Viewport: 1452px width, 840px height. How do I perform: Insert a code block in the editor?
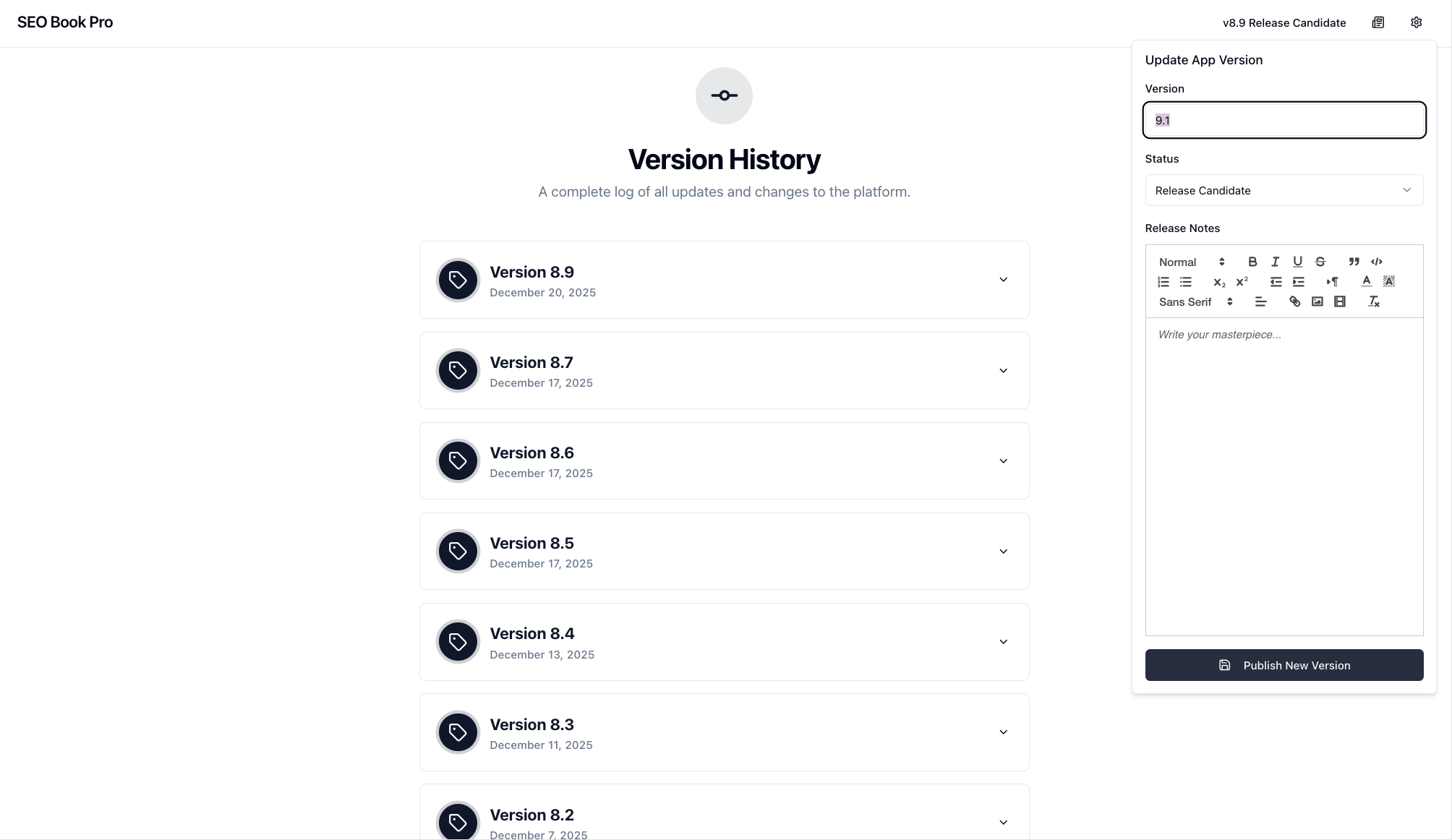pos(1377,262)
